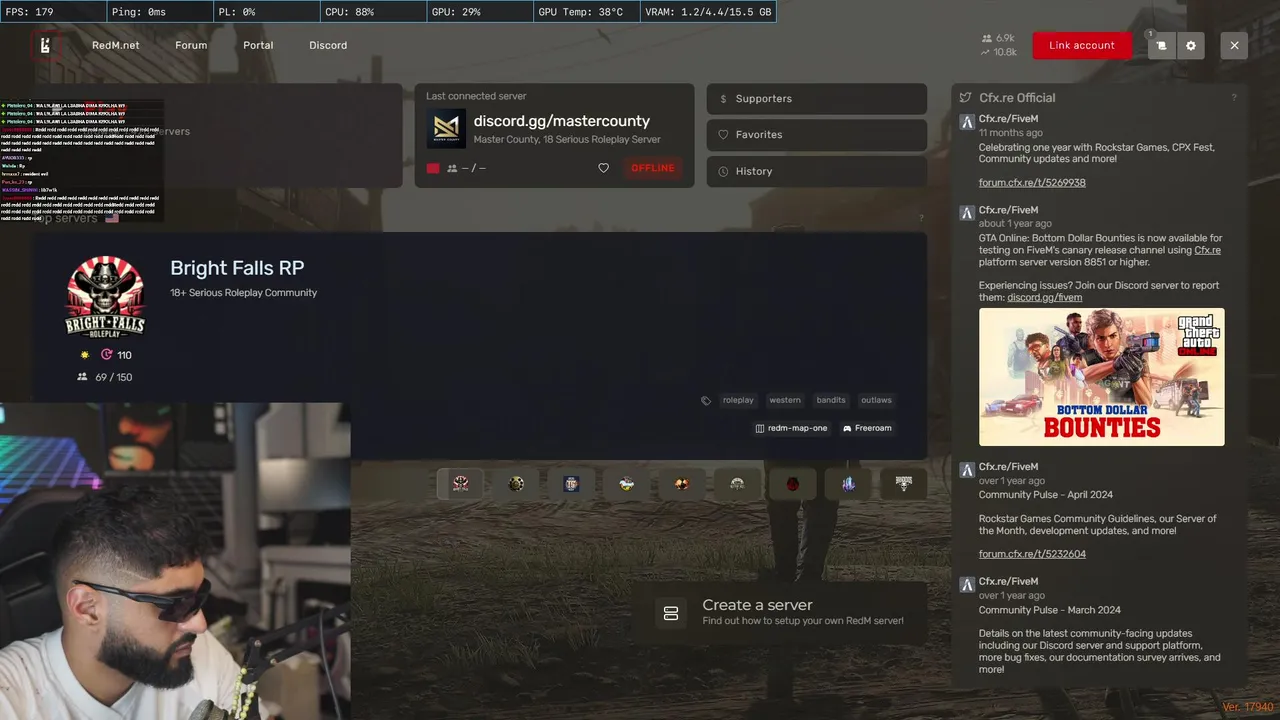The width and height of the screenshot is (1280, 720).
Task: Click the Bright Falls Roleplay logo
Action: click(x=105, y=296)
